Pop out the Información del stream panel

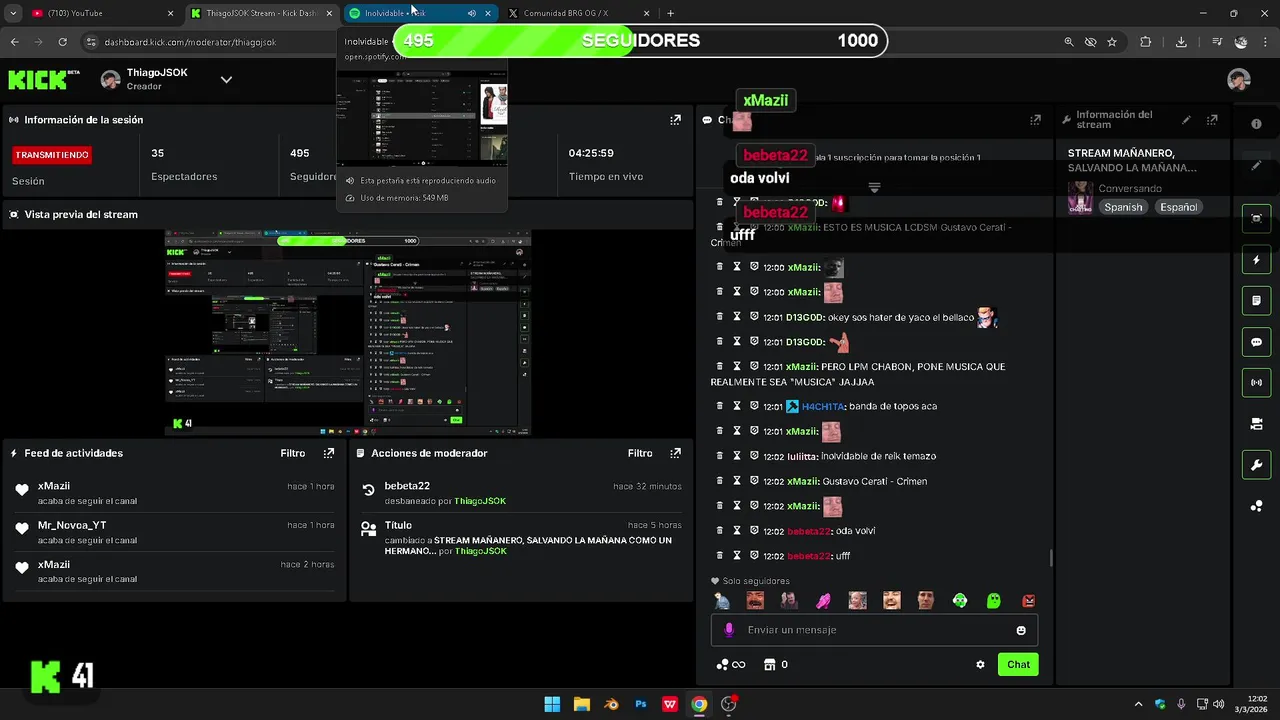pyautogui.click(x=1212, y=120)
